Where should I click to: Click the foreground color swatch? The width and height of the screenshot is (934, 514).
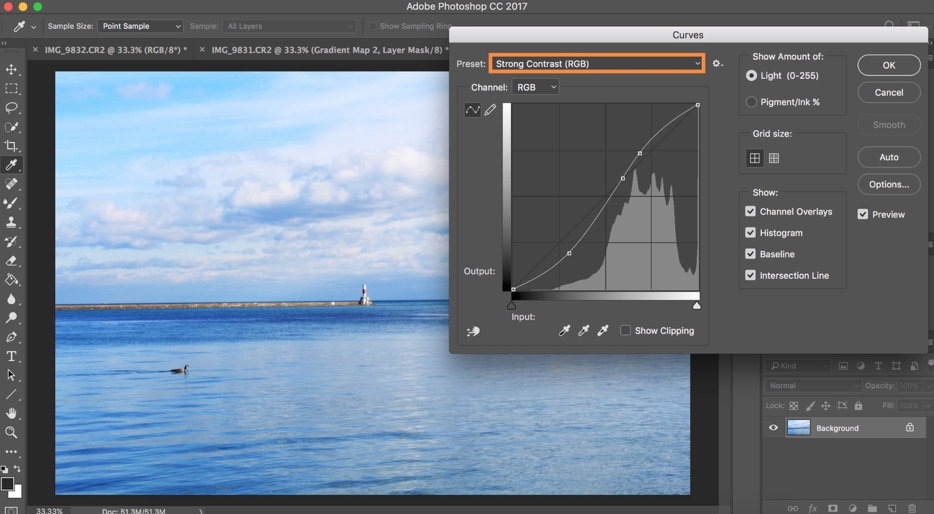click(7, 483)
